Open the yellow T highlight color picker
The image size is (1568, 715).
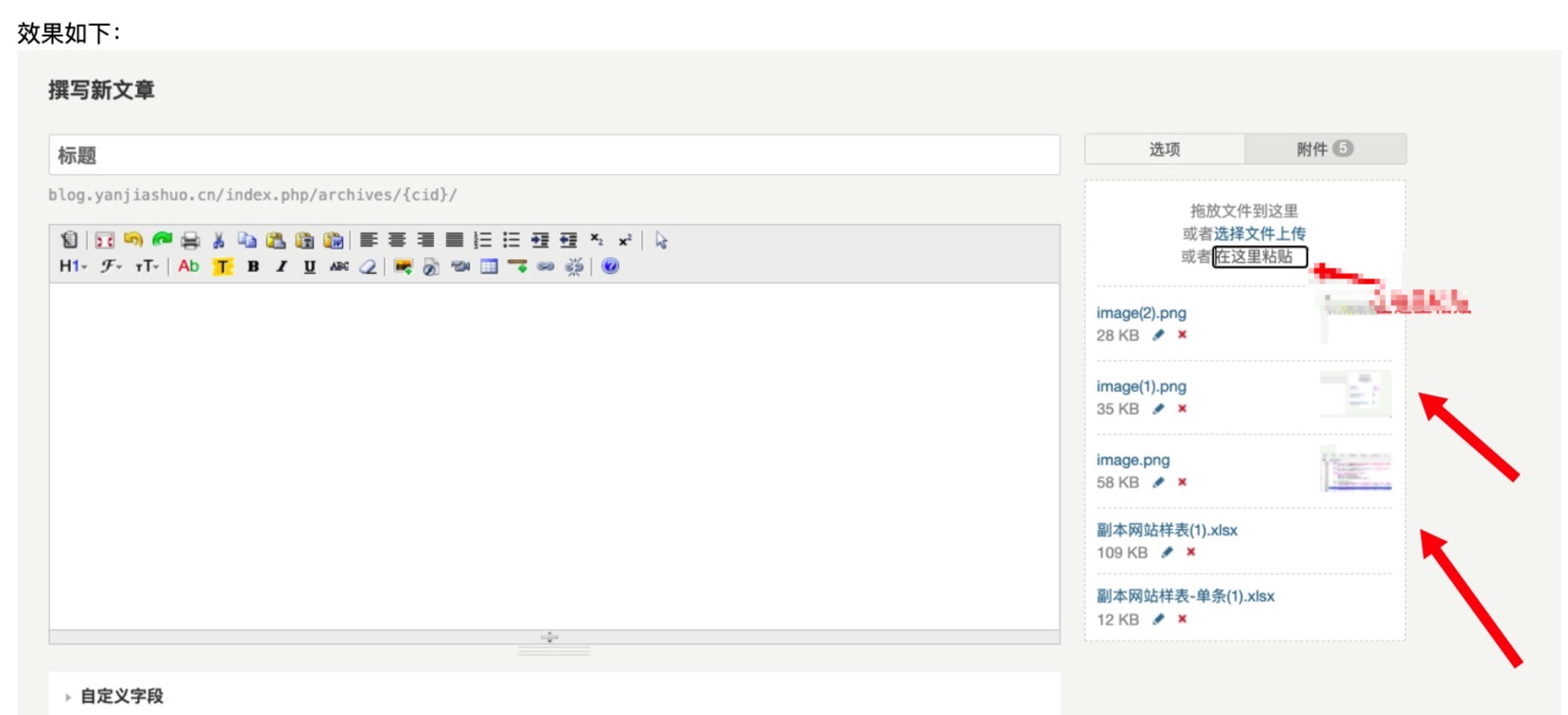click(223, 266)
